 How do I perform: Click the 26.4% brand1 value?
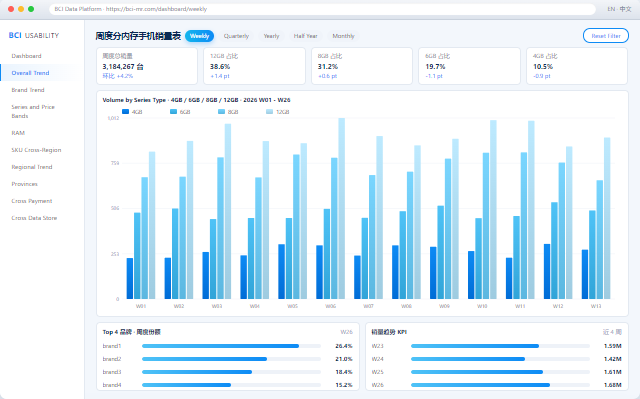(x=344, y=346)
